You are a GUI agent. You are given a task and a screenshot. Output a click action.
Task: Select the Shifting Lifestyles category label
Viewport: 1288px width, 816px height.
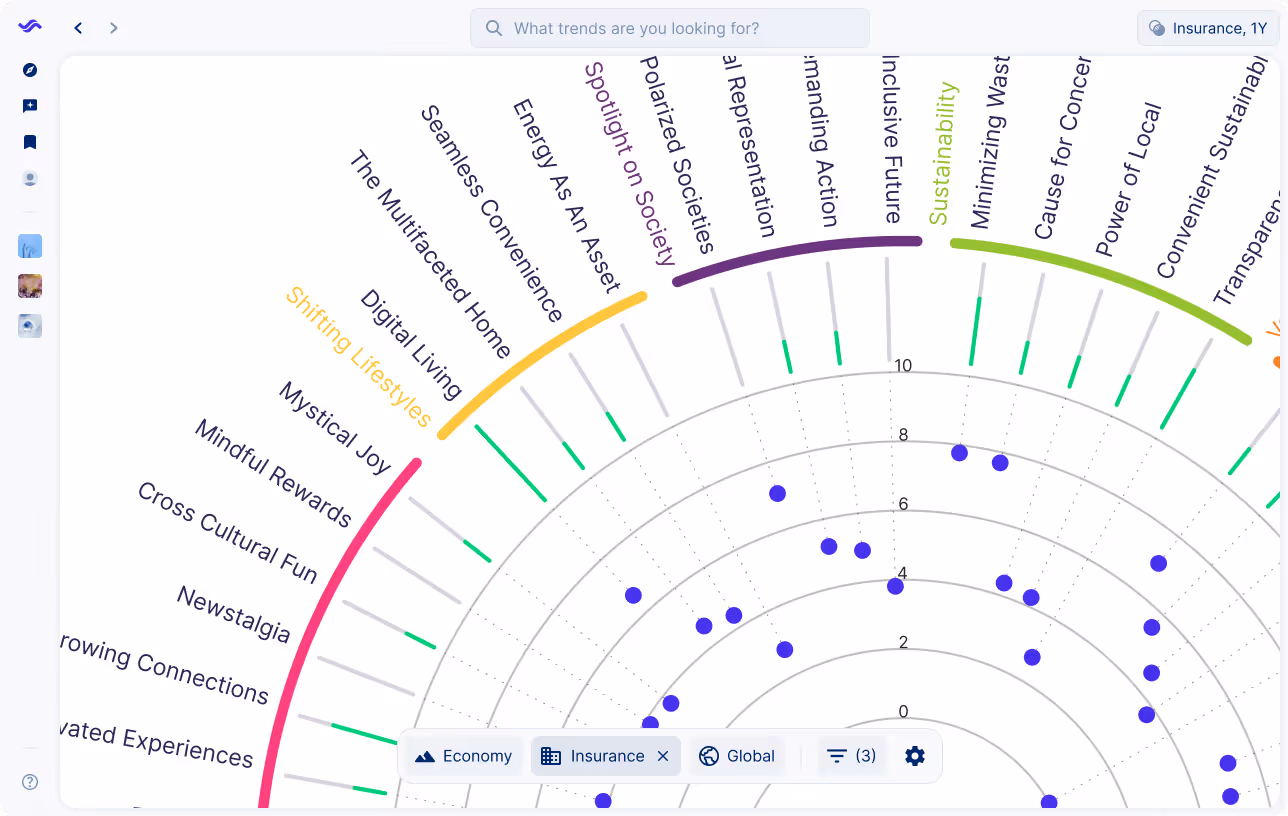[x=359, y=358]
